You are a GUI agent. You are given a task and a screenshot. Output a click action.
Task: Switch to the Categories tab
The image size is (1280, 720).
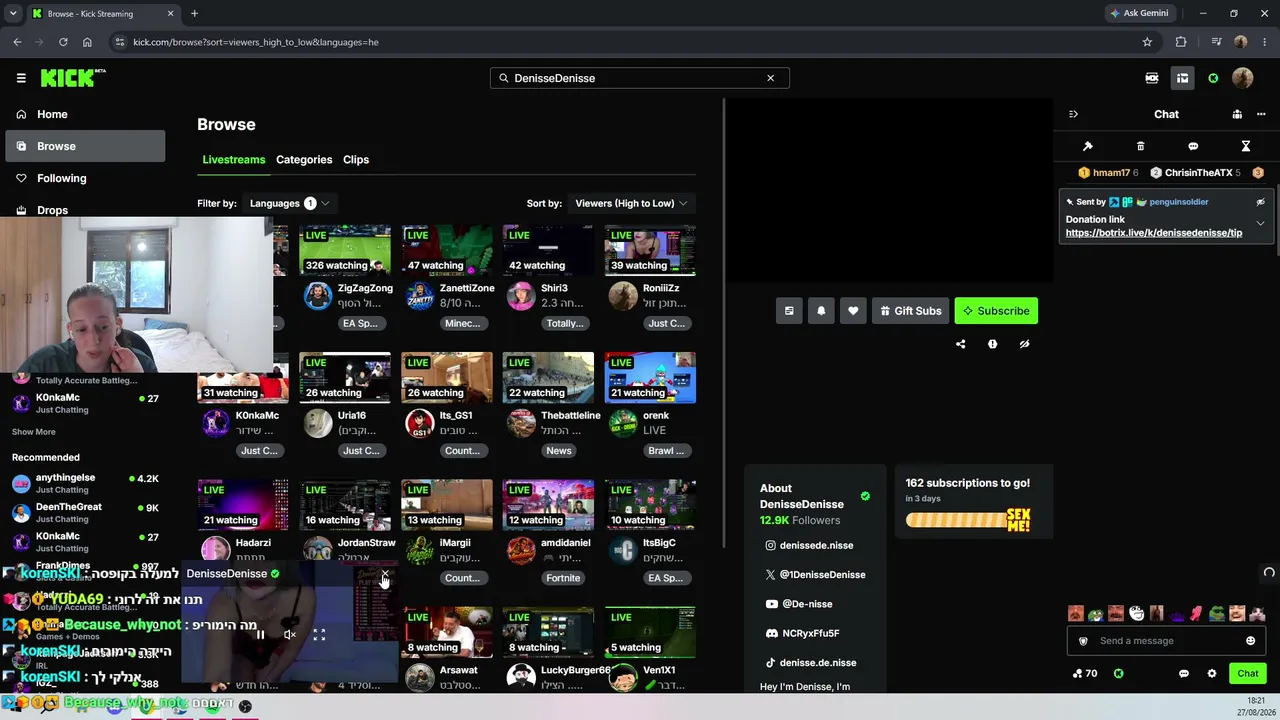click(x=304, y=160)
